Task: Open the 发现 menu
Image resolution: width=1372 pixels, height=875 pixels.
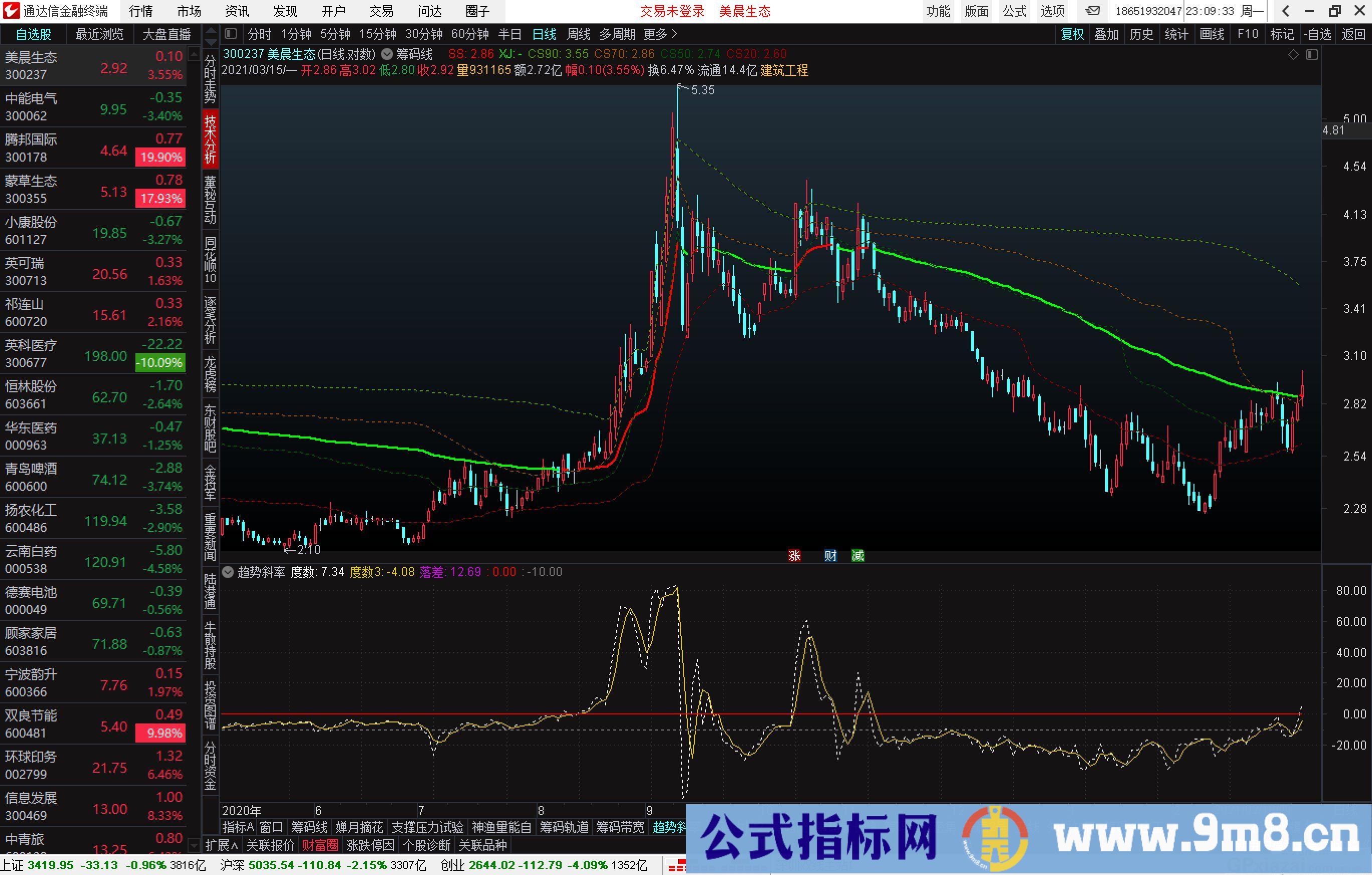Action: click(285, 11)
